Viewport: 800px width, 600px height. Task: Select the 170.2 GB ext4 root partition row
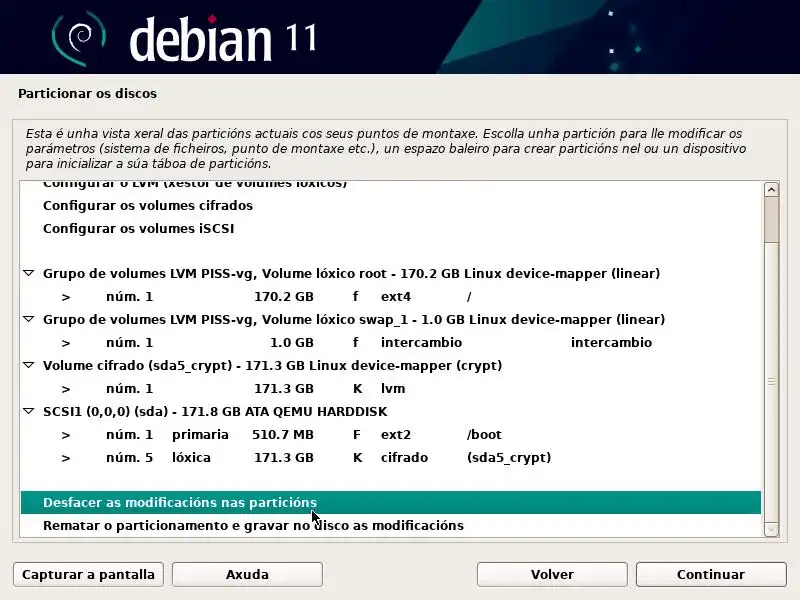391,296
